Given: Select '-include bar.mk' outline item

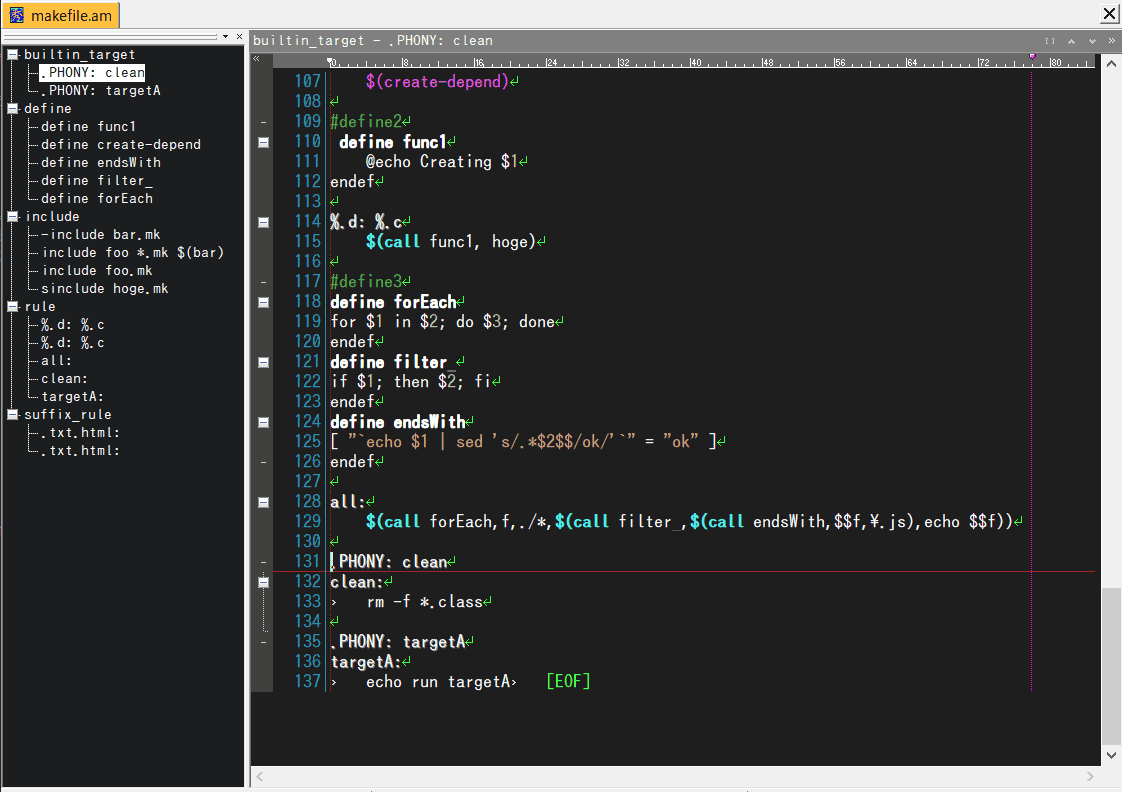Looking at the screenshot, I should 101,235.
